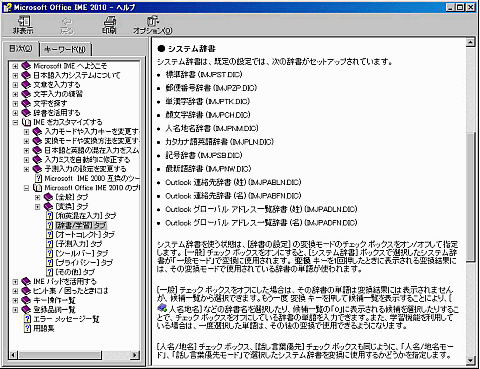Image resolution: width=480 pixels, height=369 pixels.
Task: Click the tree pane horizontal scrollbar thumb
Action: coord(59,355)
